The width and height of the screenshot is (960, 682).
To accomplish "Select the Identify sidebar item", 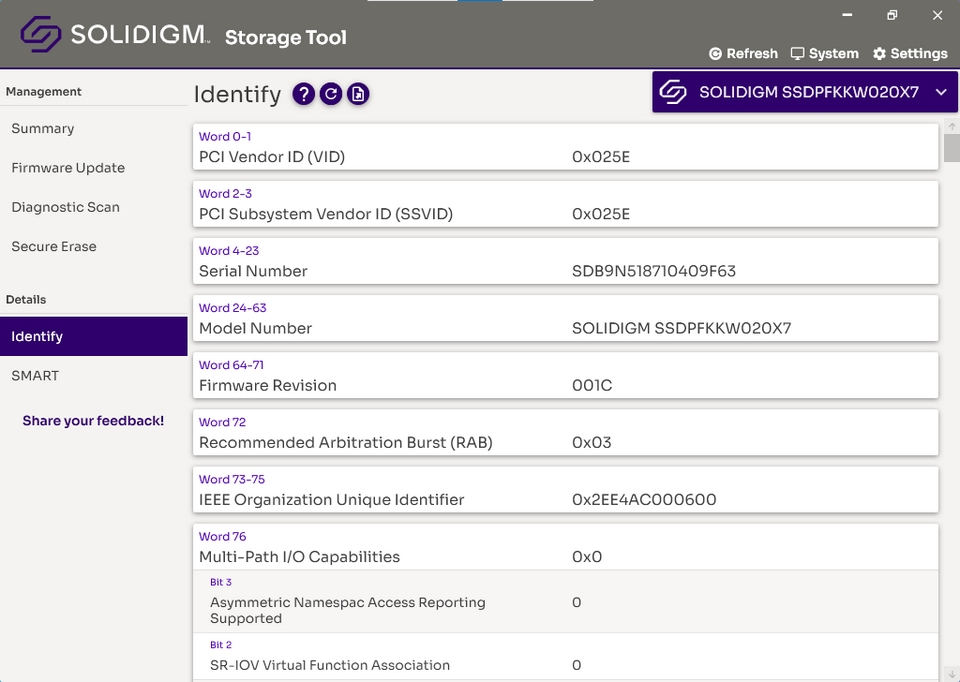I will [94, 336].
